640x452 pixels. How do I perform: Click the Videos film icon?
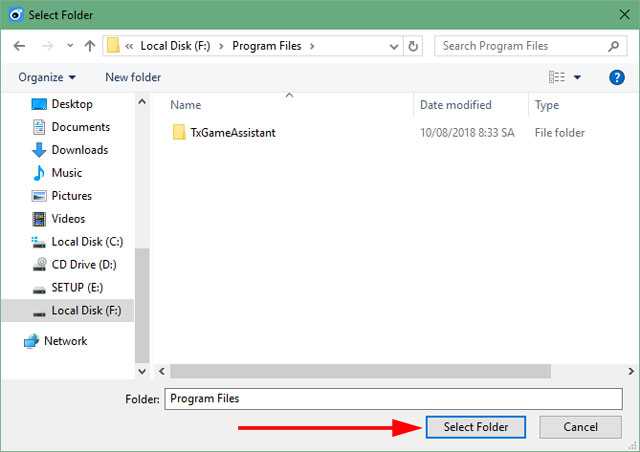[39, 219]
